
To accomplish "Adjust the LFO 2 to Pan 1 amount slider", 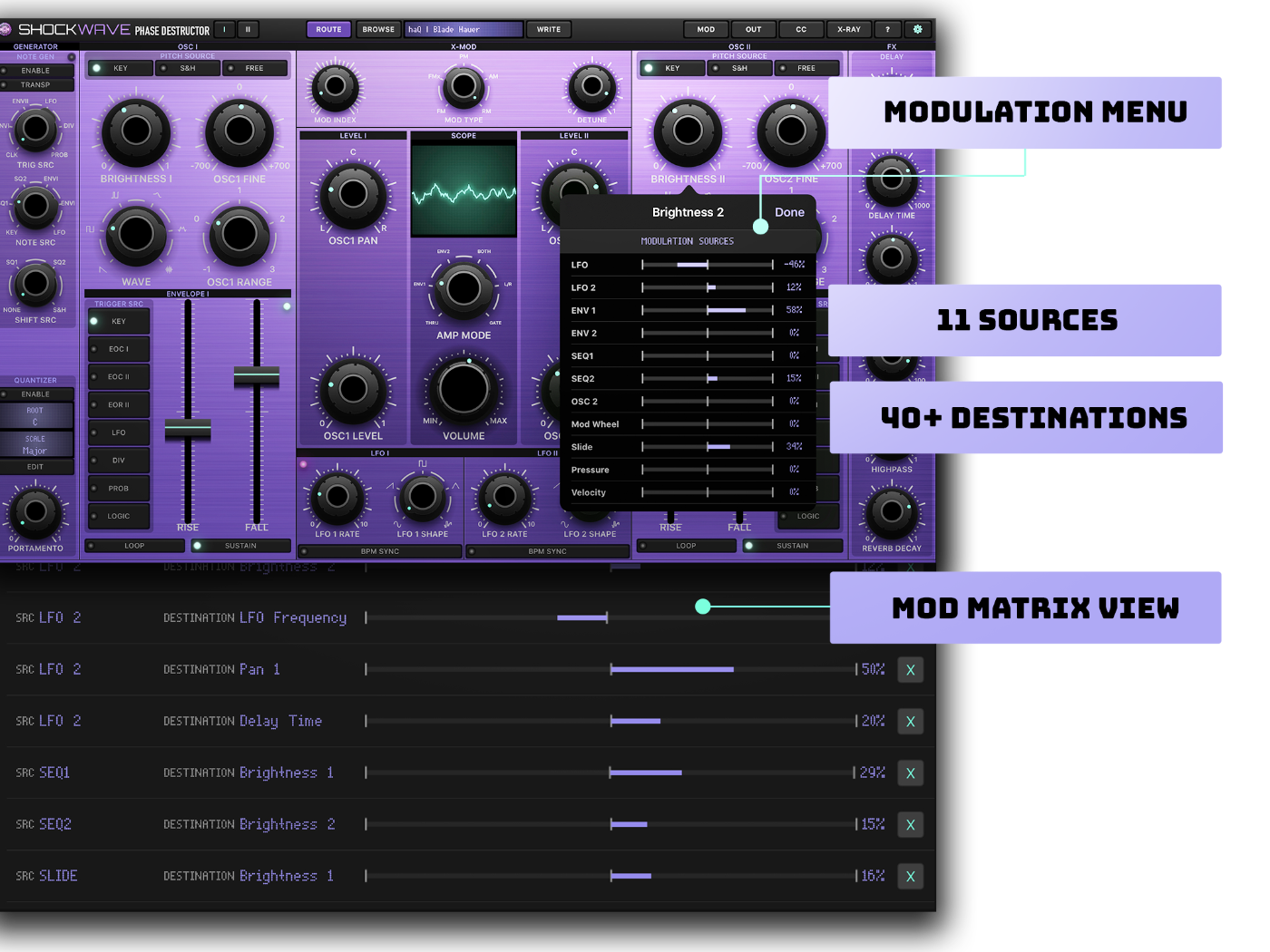I will (x=611, y=669).
